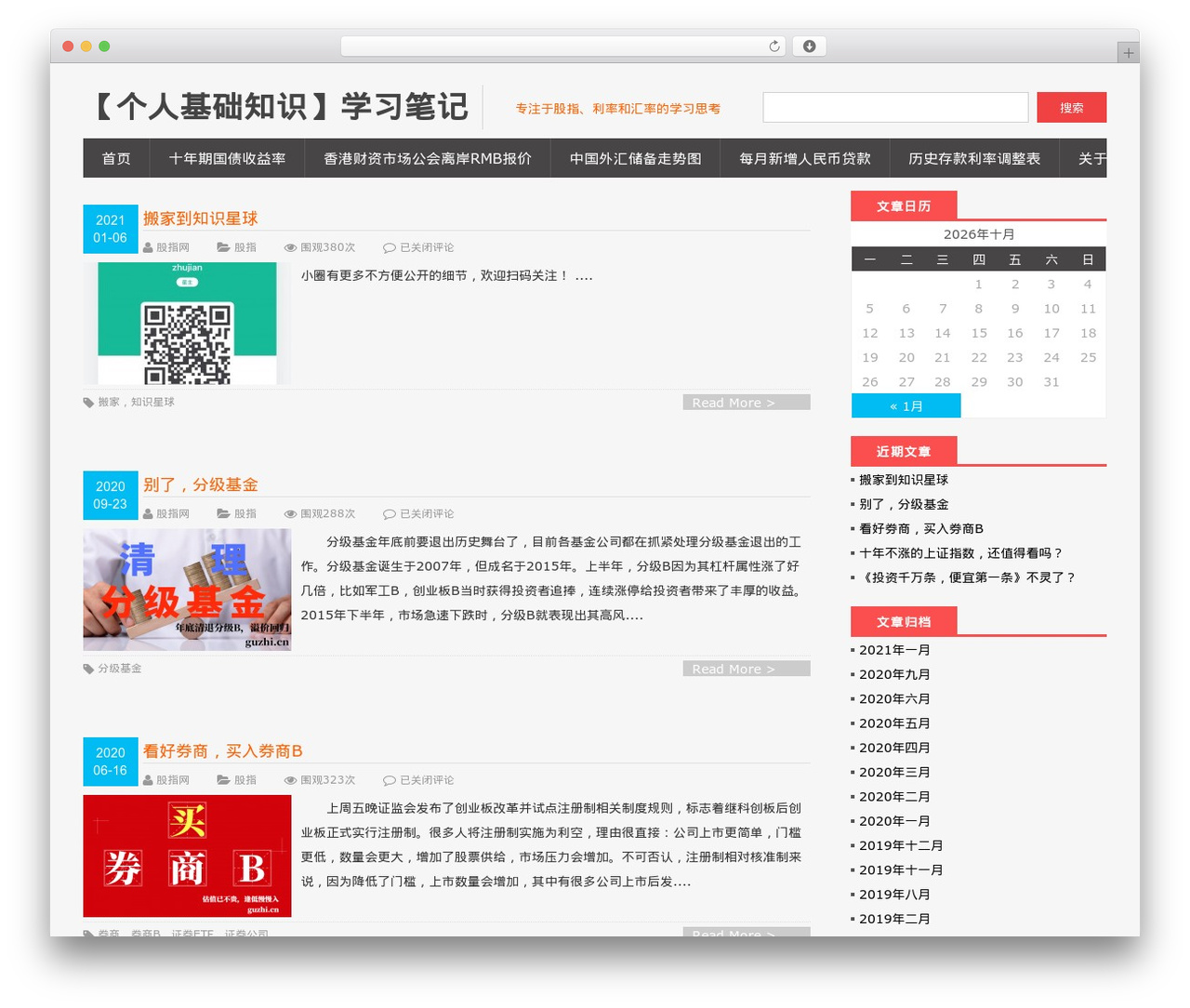The height and width of the screenshot is (1008, 1190).
Task: Click the eye icon beside 围观288次
Action: coord(291,513)
